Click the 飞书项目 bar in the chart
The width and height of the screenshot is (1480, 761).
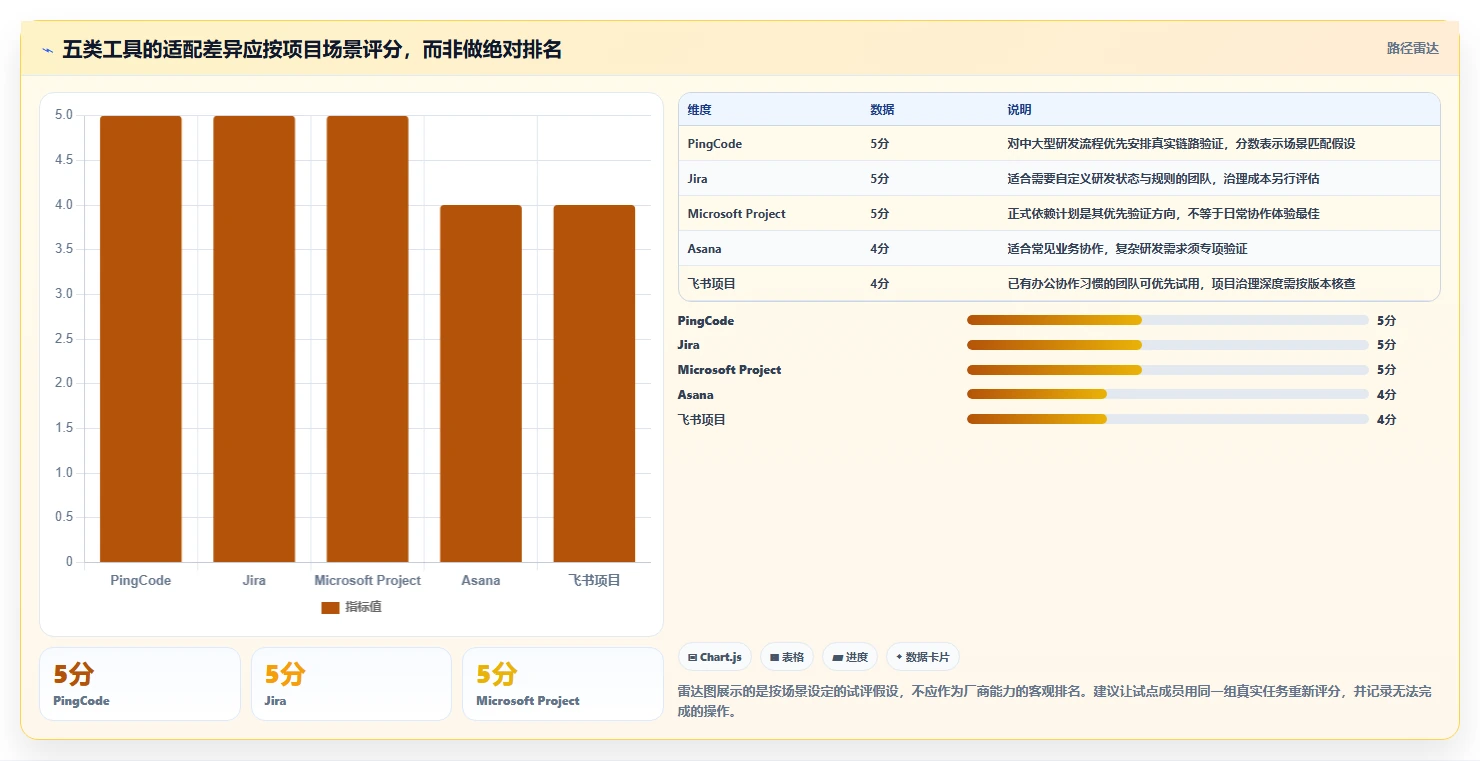tap(594, 384)
